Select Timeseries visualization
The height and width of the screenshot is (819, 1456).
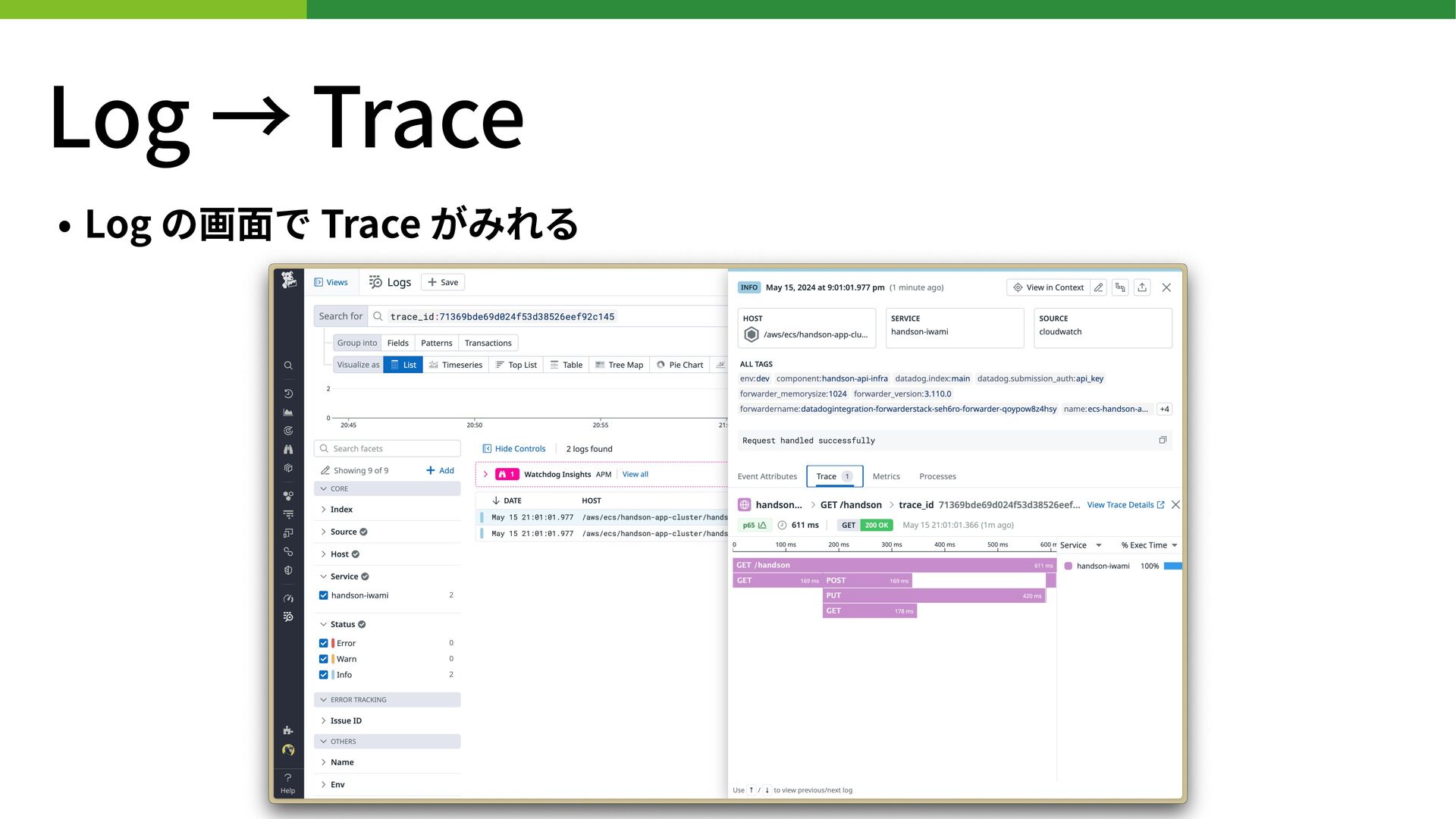point(455,365)
